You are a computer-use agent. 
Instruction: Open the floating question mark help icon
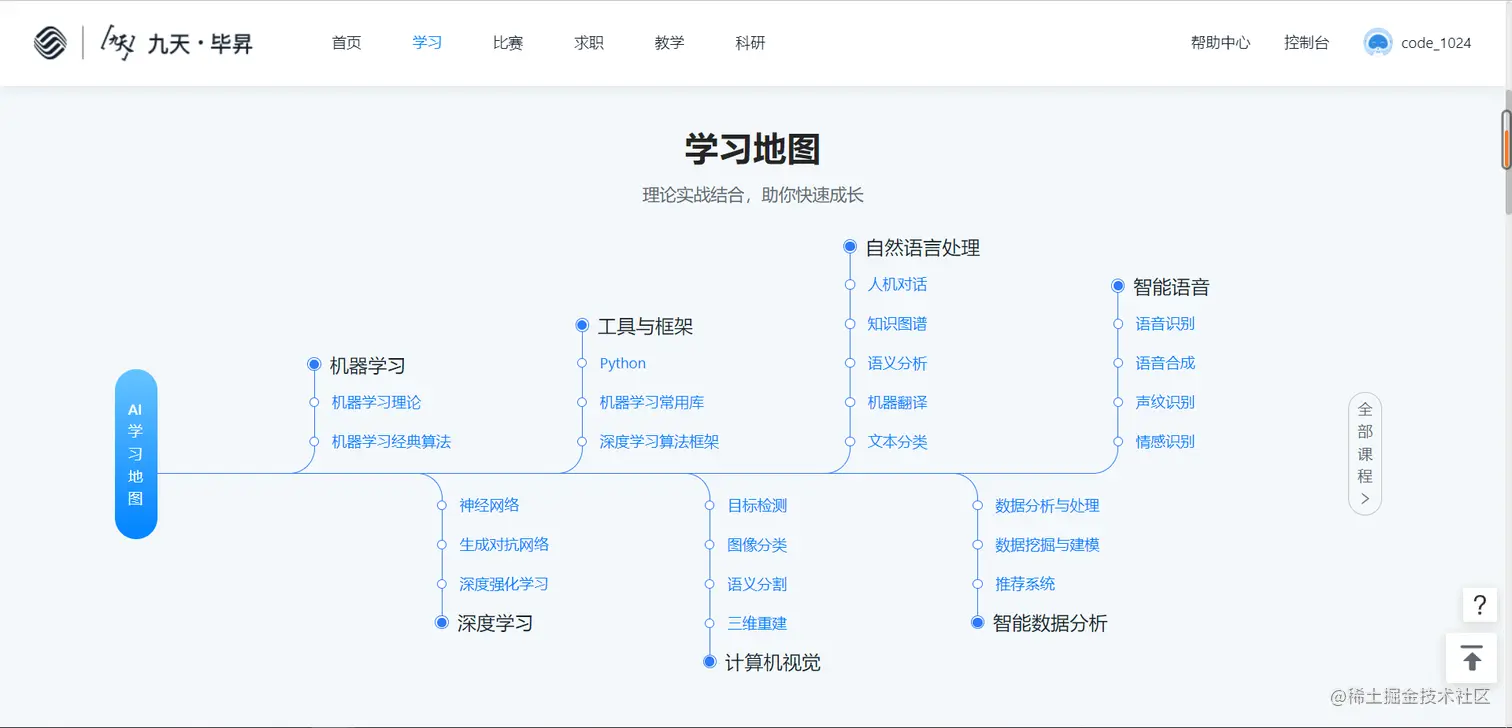pyautogui.click(x=1479, y=605)
